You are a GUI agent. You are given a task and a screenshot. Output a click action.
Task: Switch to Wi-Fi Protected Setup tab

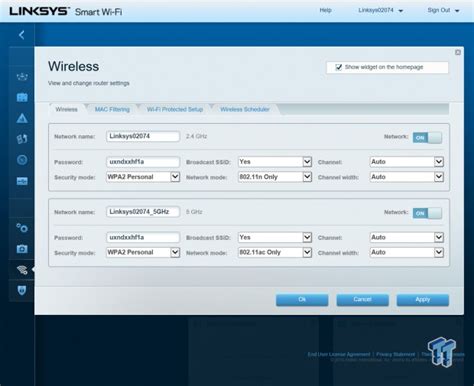point(175,109)
